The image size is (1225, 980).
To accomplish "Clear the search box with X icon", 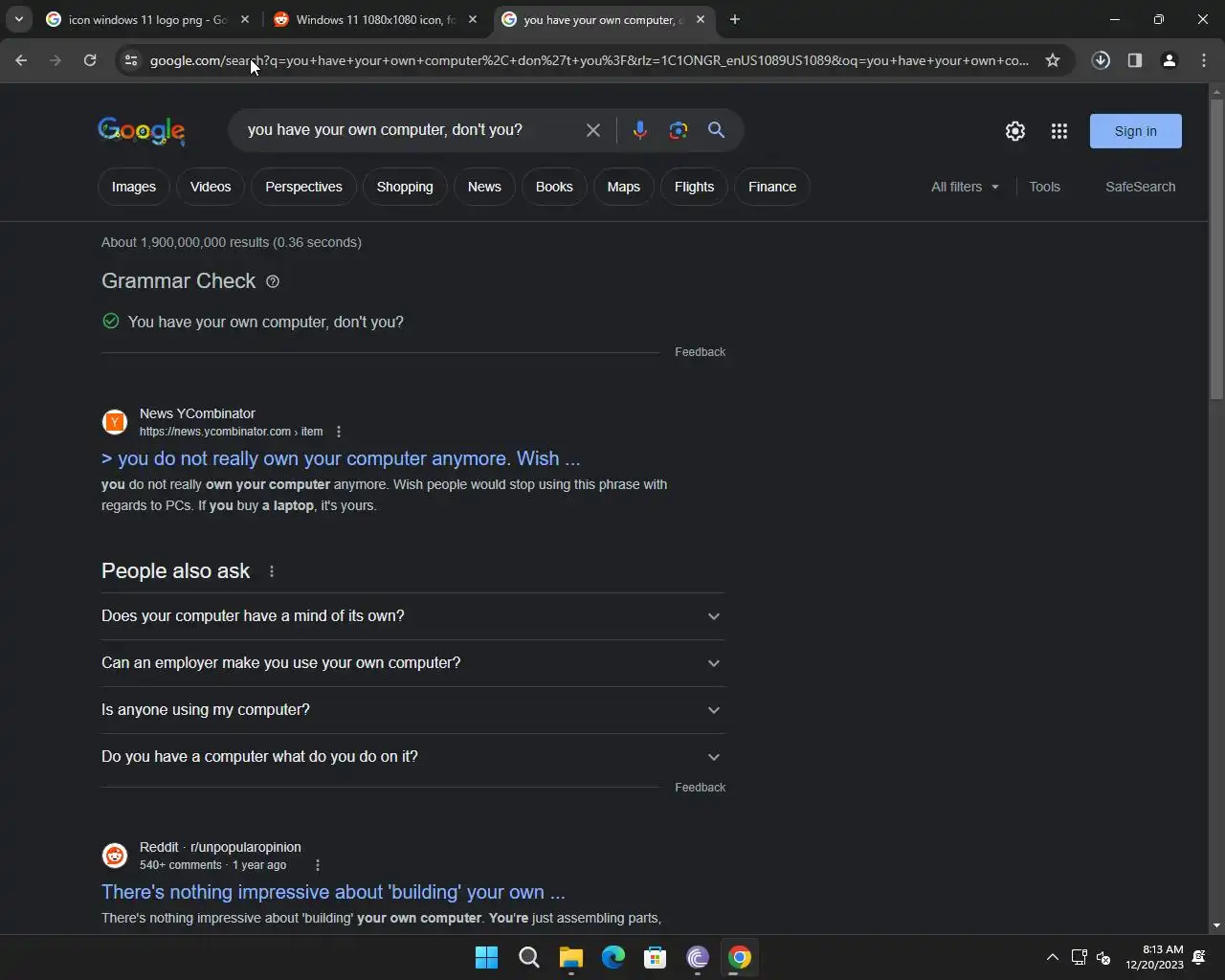I will [593, 130].
